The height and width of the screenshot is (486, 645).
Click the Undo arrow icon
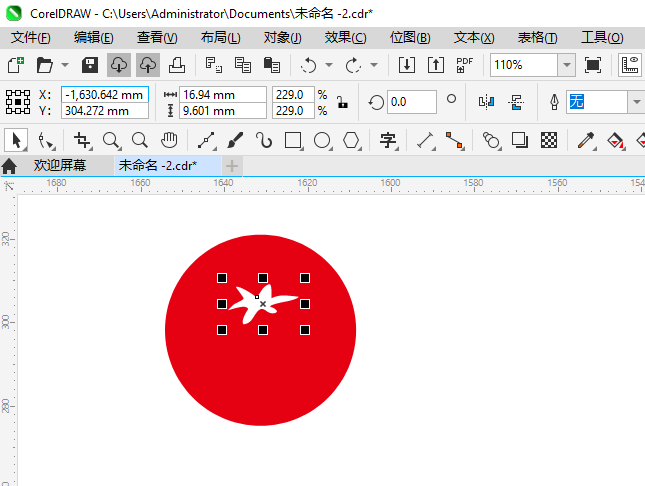(308, 65)
